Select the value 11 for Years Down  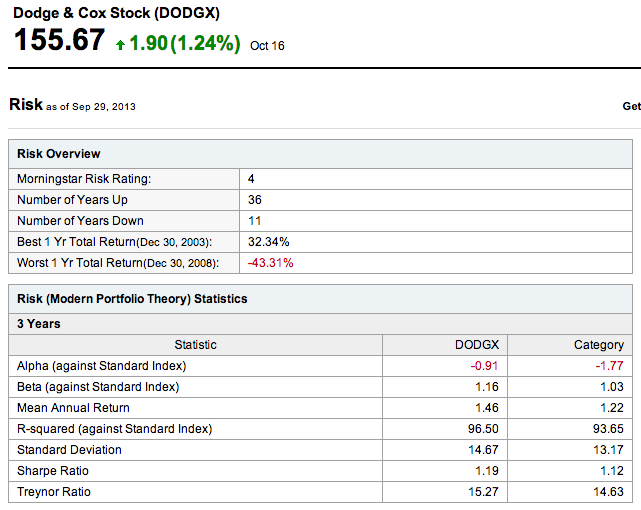click(x=254, y=221)
